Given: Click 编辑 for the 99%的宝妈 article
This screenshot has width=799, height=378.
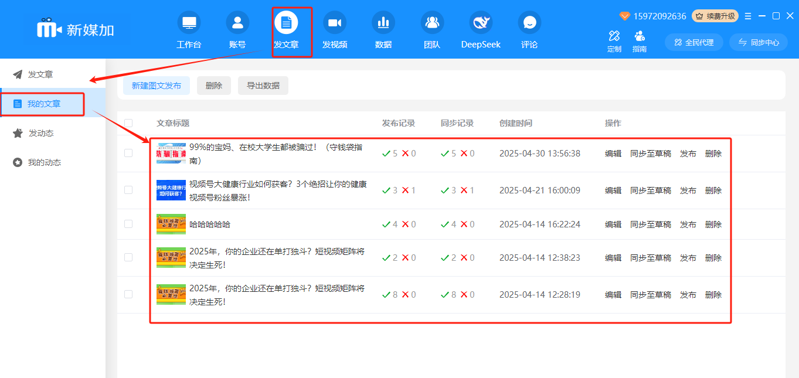Looking at the screenshot, I should tap(613, 153).
